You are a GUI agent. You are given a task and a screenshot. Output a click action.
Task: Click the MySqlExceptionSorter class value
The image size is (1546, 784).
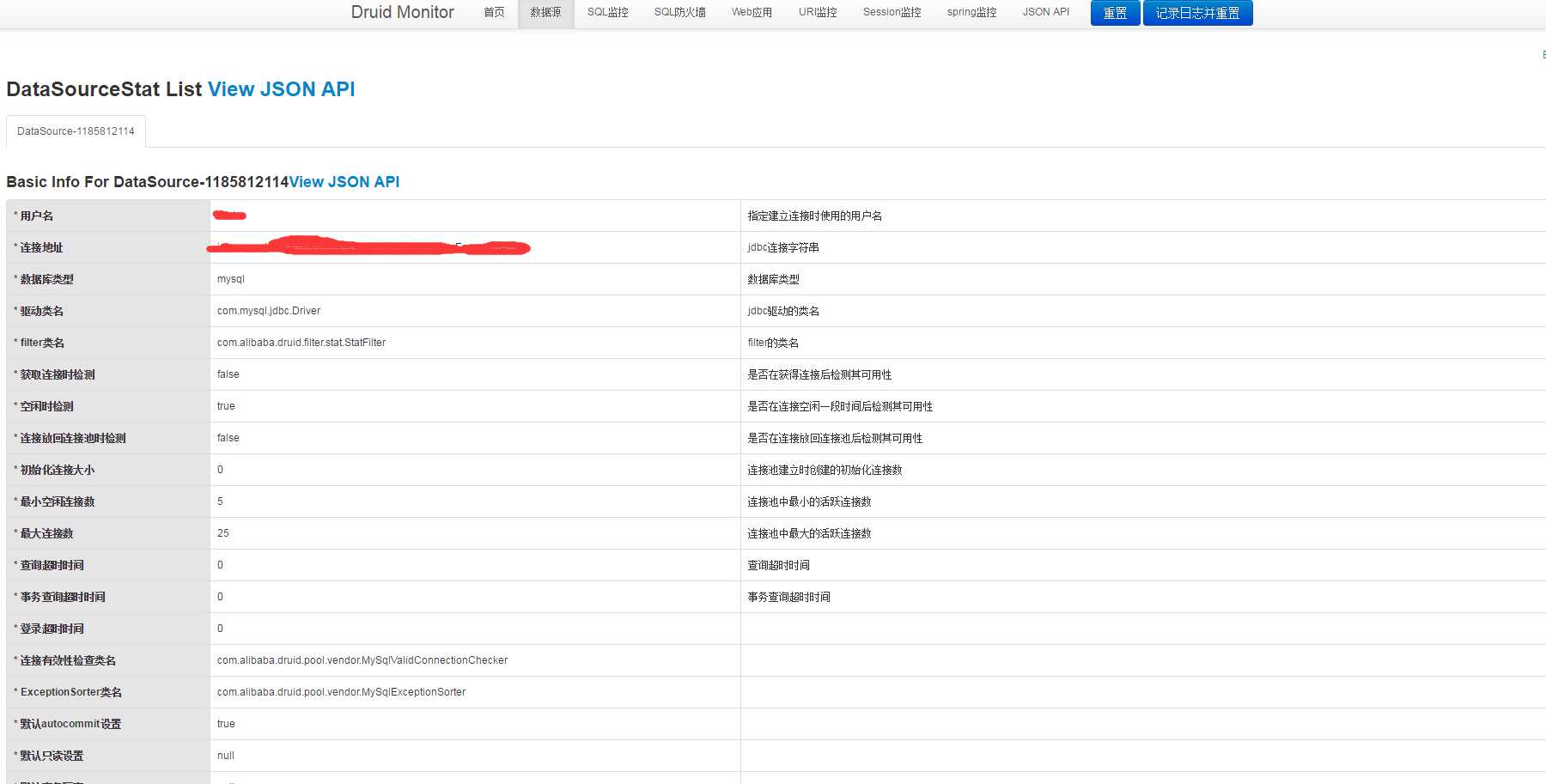[341, 692]
